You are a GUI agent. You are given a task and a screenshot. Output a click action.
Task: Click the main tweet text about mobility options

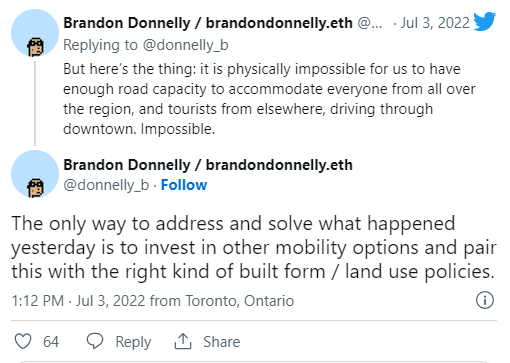click(x=254, y=248)
